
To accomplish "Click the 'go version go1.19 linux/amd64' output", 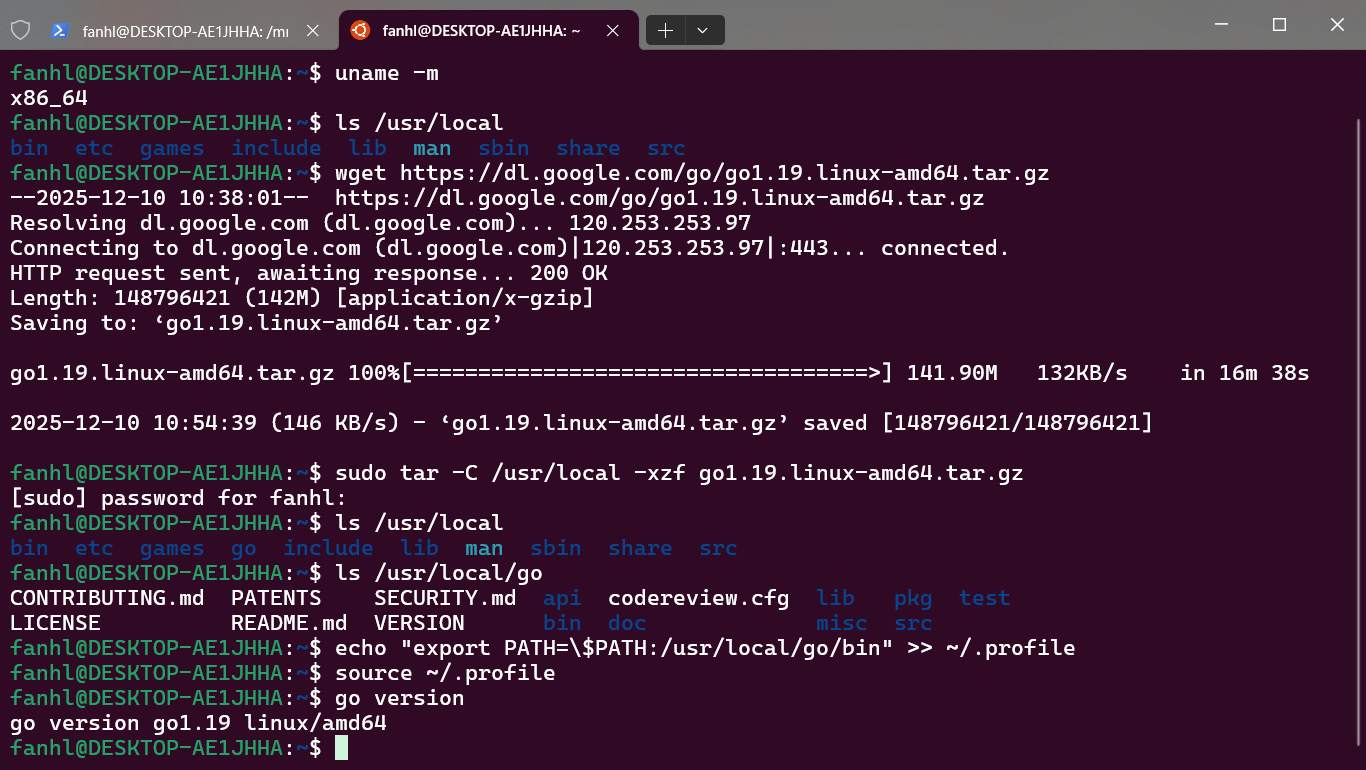I will pos(198,723).
